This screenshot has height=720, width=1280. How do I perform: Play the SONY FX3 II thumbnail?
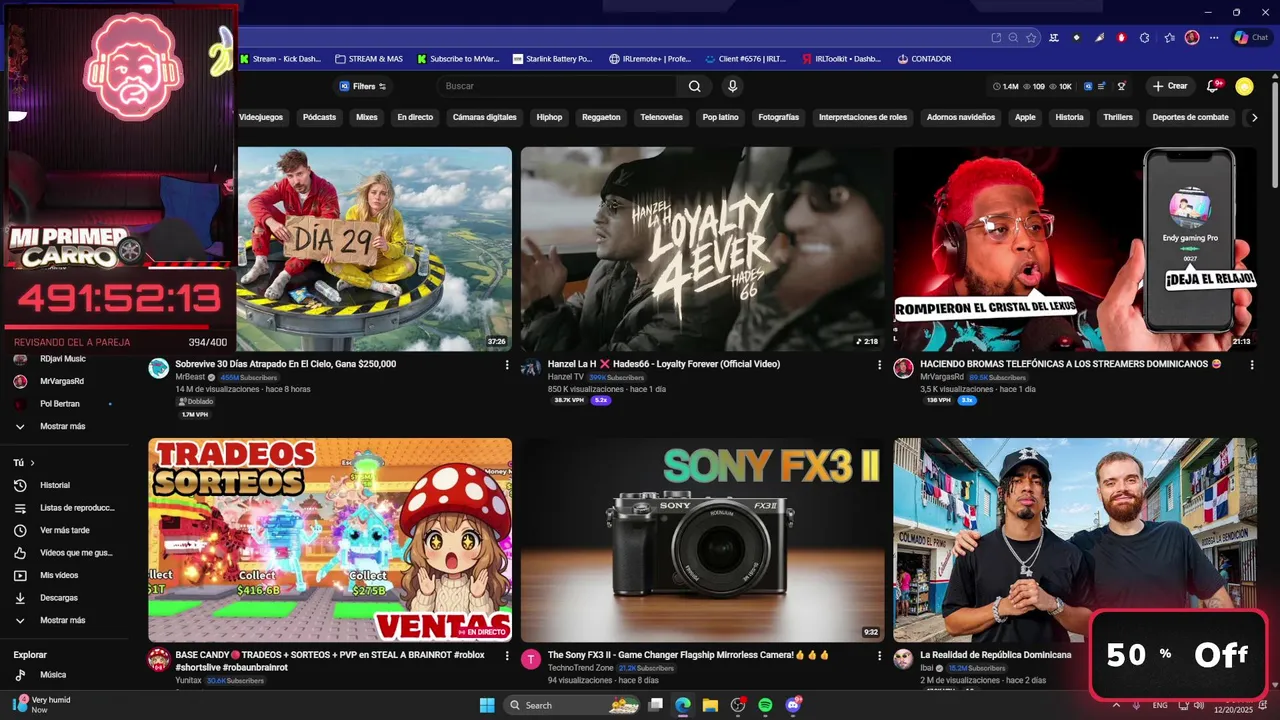pyautogui.click(x=702, y=540)
